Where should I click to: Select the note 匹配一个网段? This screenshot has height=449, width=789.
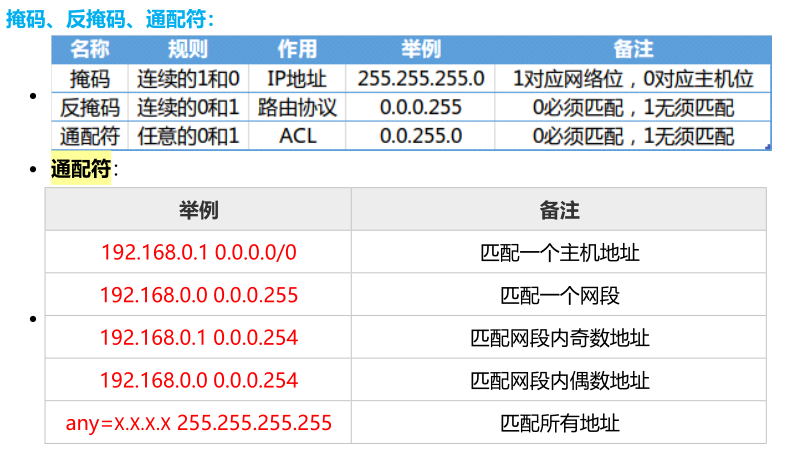point(560,295)
